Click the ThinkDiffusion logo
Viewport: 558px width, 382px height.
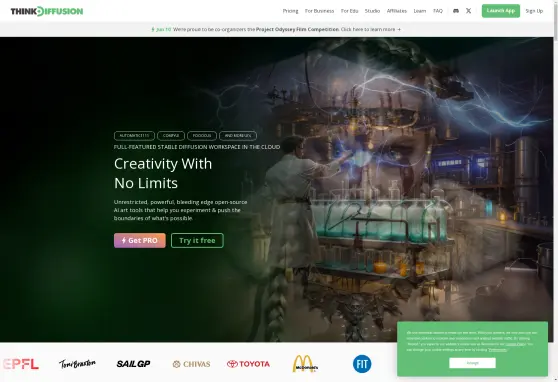pyautogui.click(x=47, y=11)
